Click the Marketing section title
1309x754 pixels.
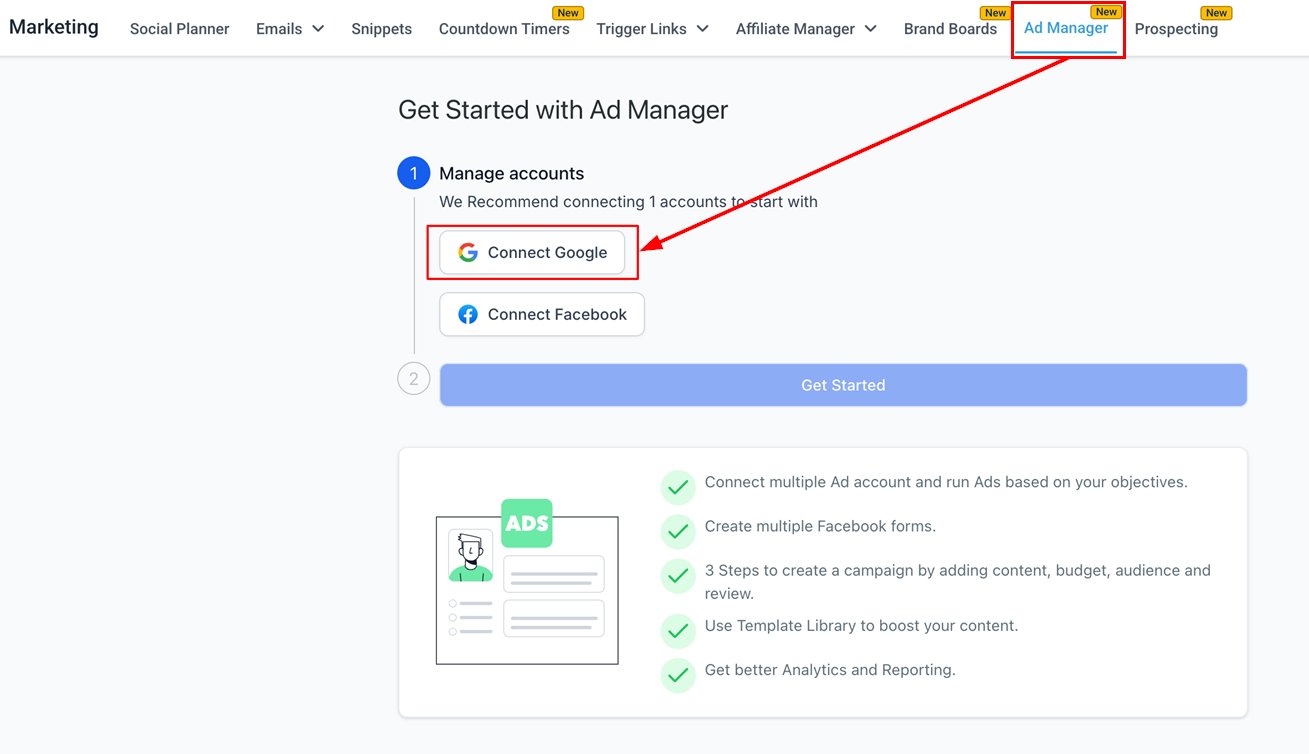(x=54, y=27)
